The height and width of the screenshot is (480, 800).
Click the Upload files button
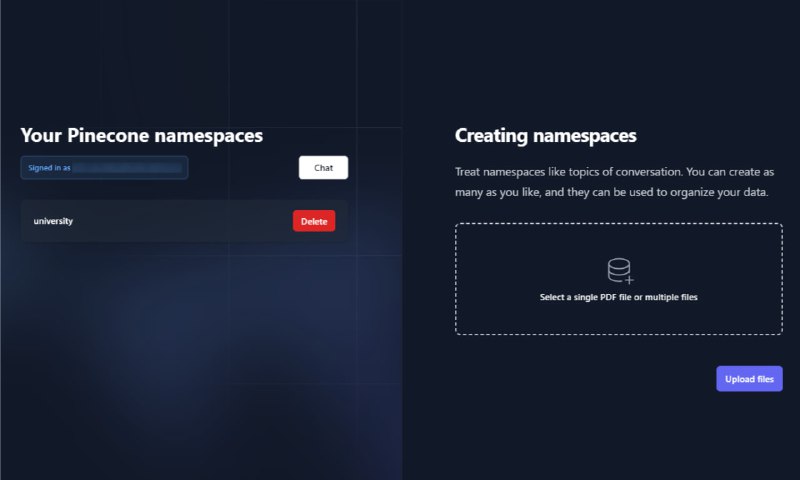(749, 378)
